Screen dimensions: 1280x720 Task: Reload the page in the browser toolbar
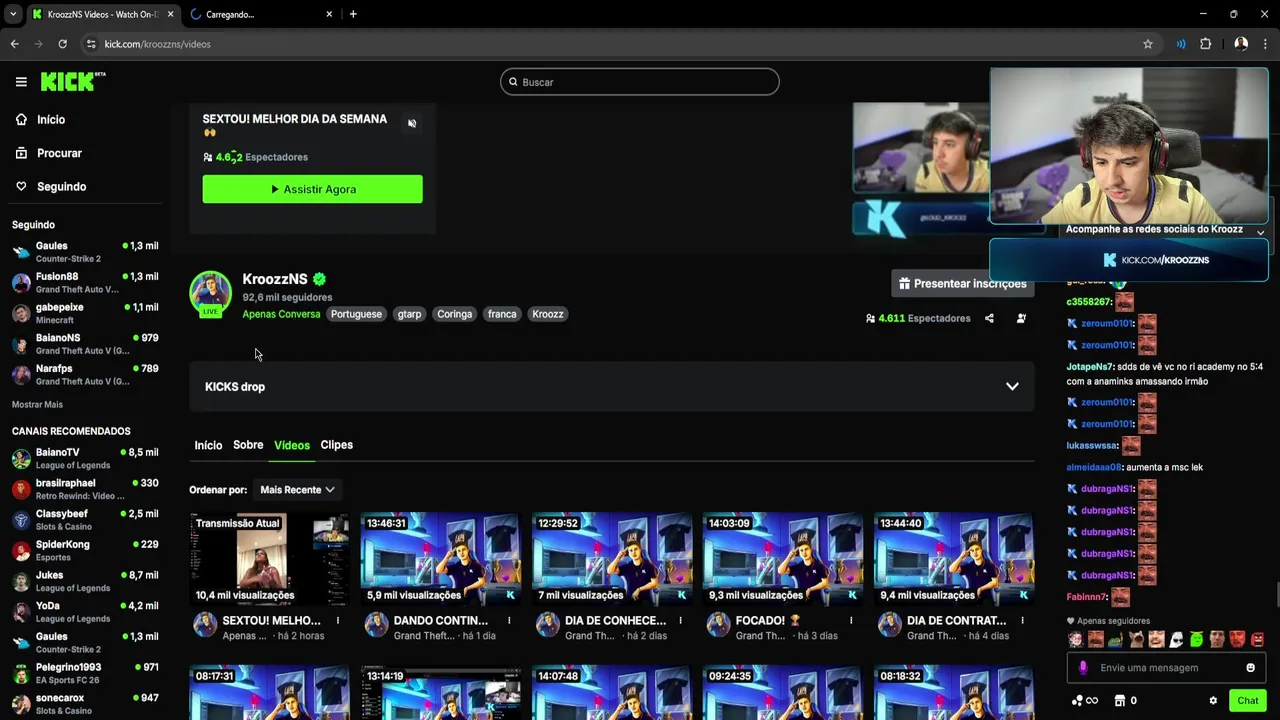[x=62, y=44]
